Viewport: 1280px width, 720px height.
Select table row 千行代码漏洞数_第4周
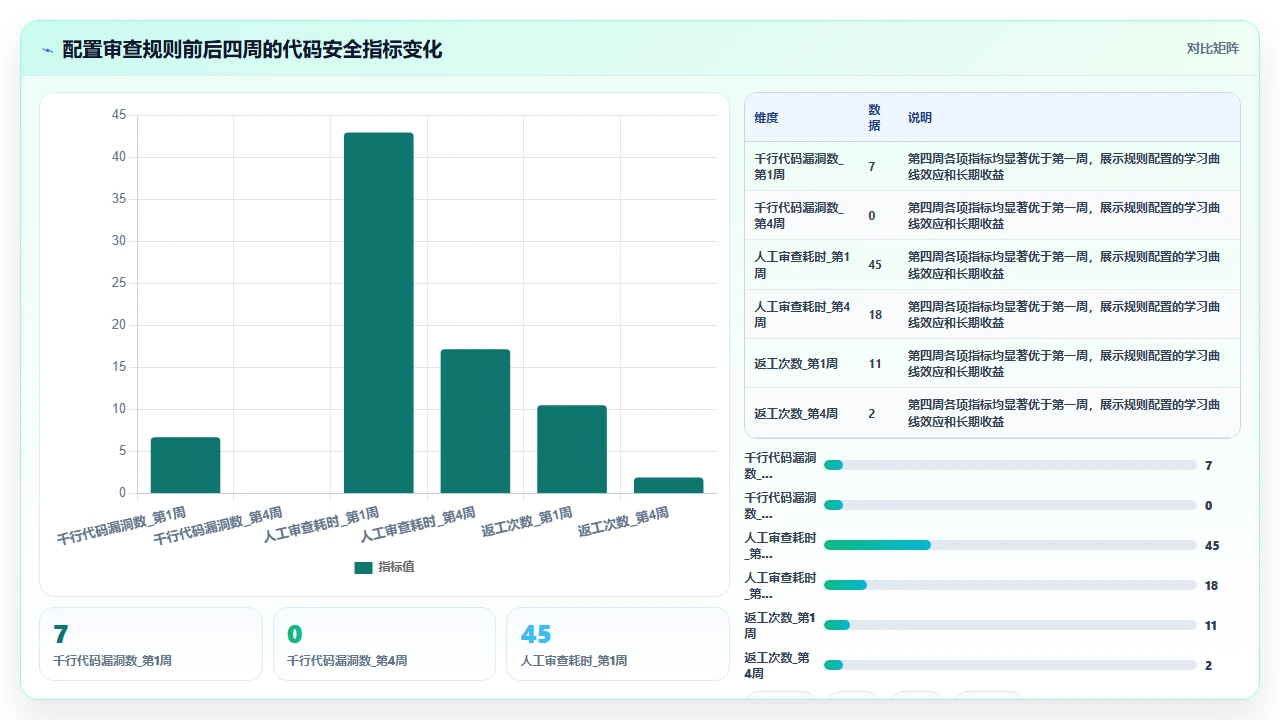click(992, 215)
